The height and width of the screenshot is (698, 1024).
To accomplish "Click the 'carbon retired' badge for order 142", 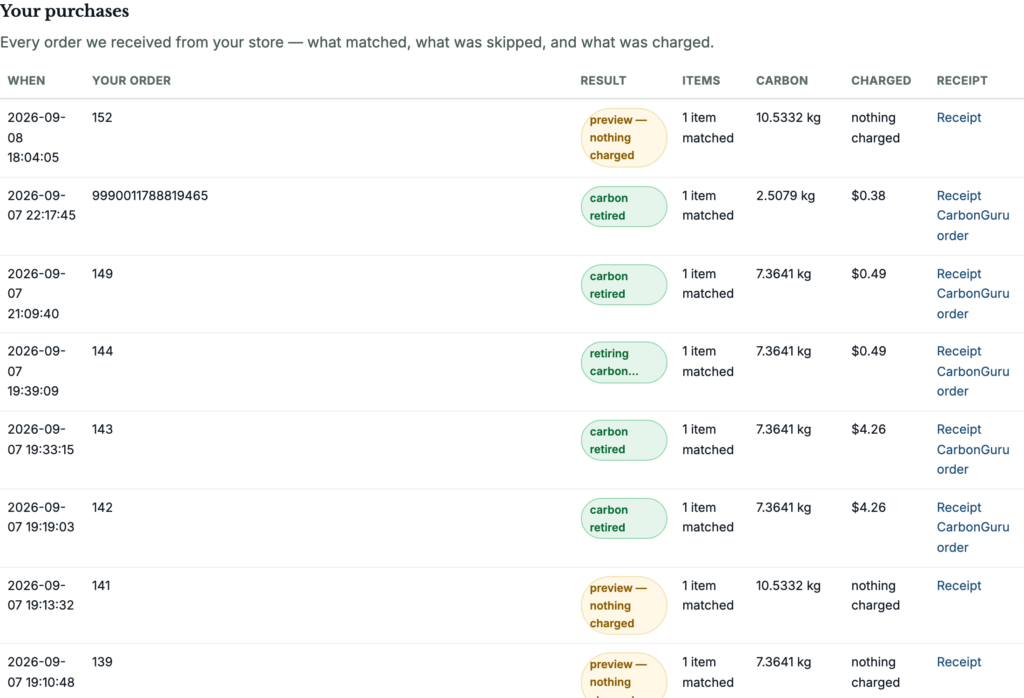I will click(624, 518).
